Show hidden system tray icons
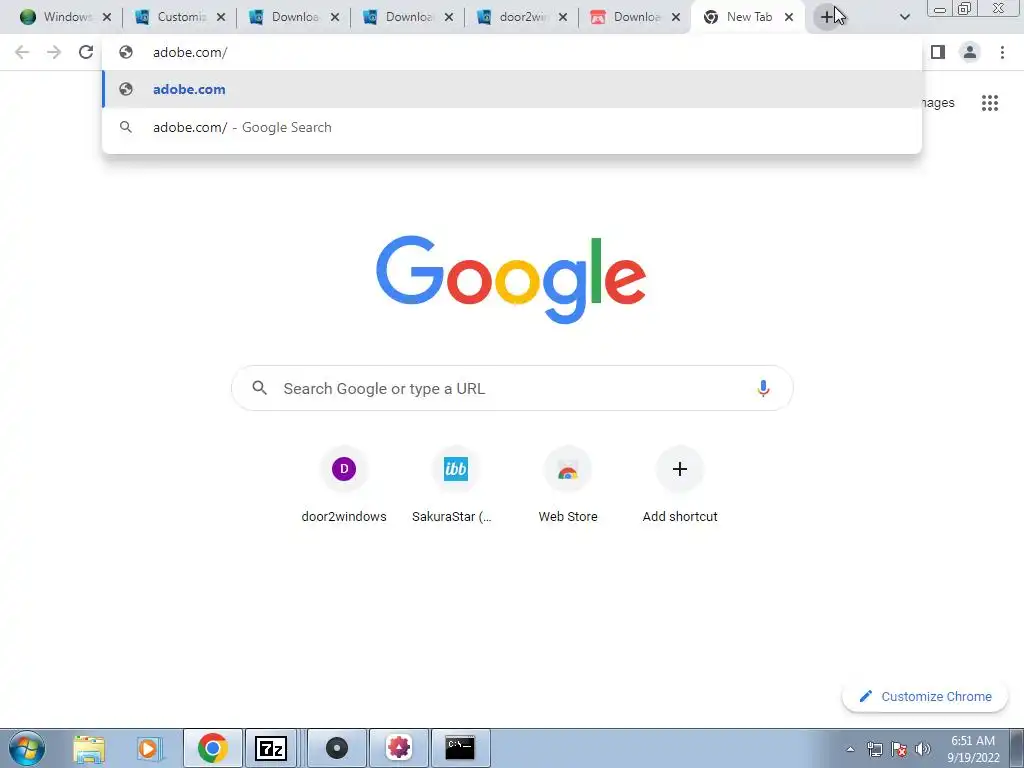The height and width of the screenshot is (768, 1024). (850, 749)
